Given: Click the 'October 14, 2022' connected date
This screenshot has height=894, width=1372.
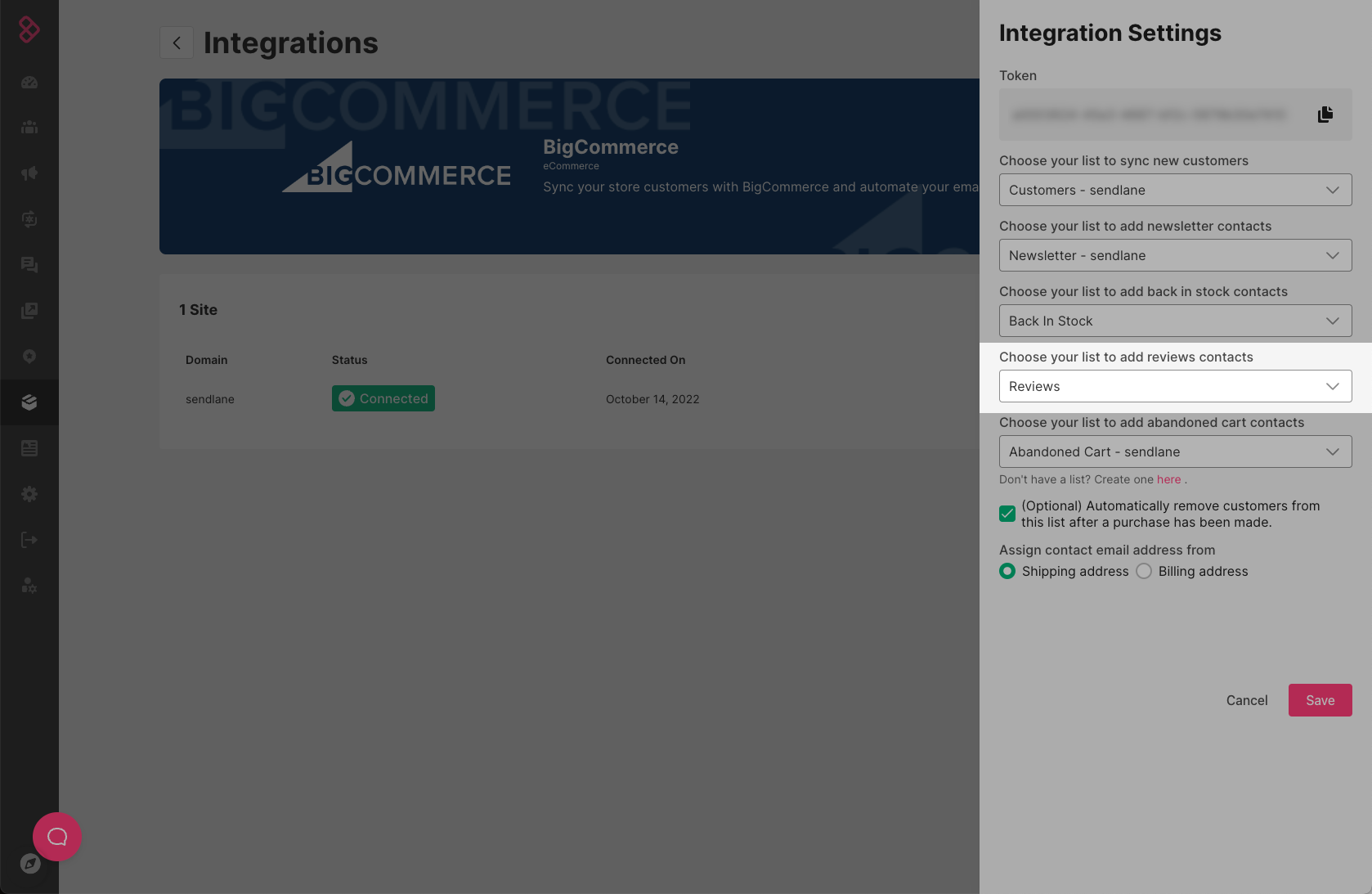Looking at the screenshot, I should 652,399.
